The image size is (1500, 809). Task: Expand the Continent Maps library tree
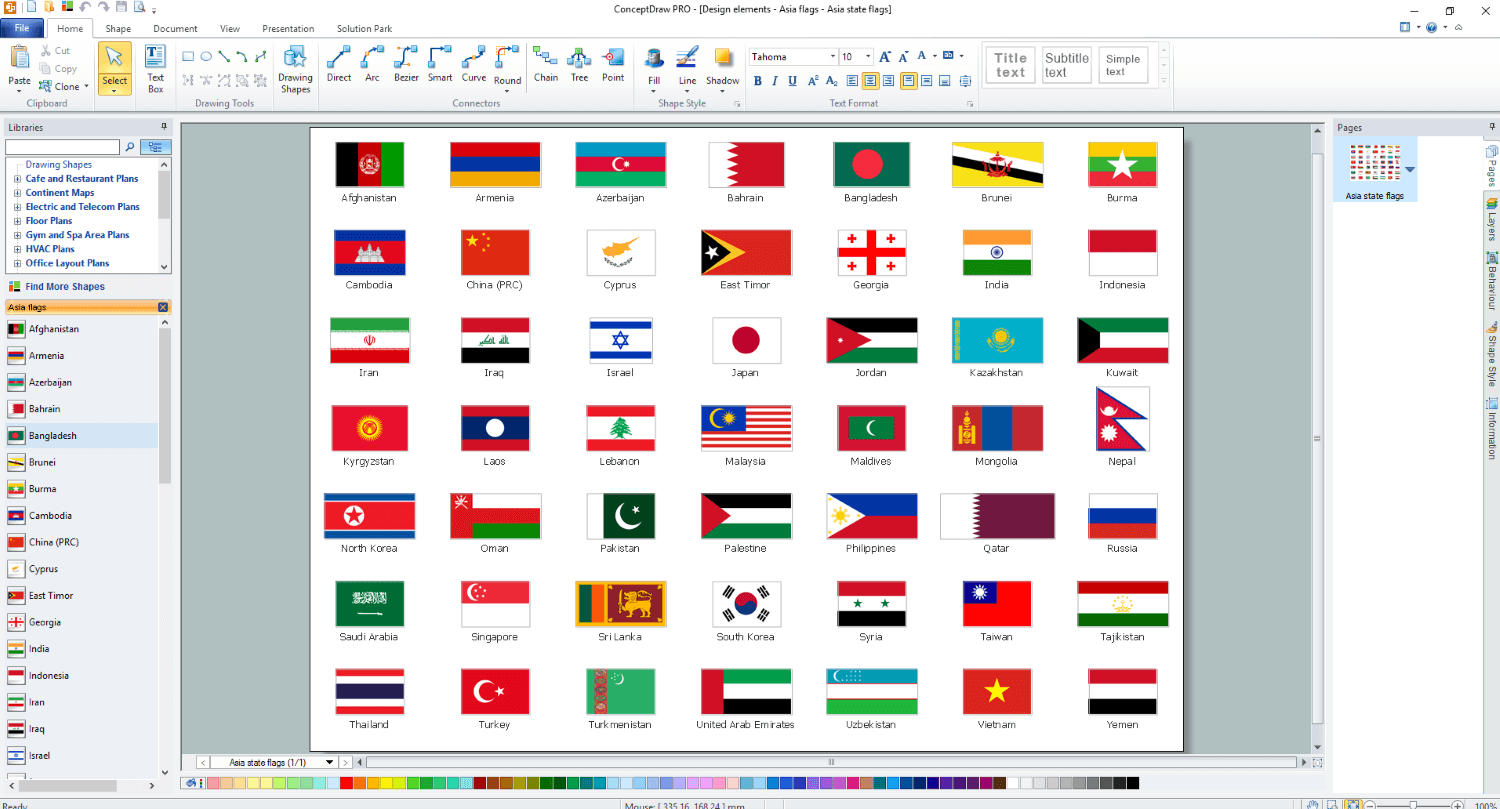tap(17, 193)
